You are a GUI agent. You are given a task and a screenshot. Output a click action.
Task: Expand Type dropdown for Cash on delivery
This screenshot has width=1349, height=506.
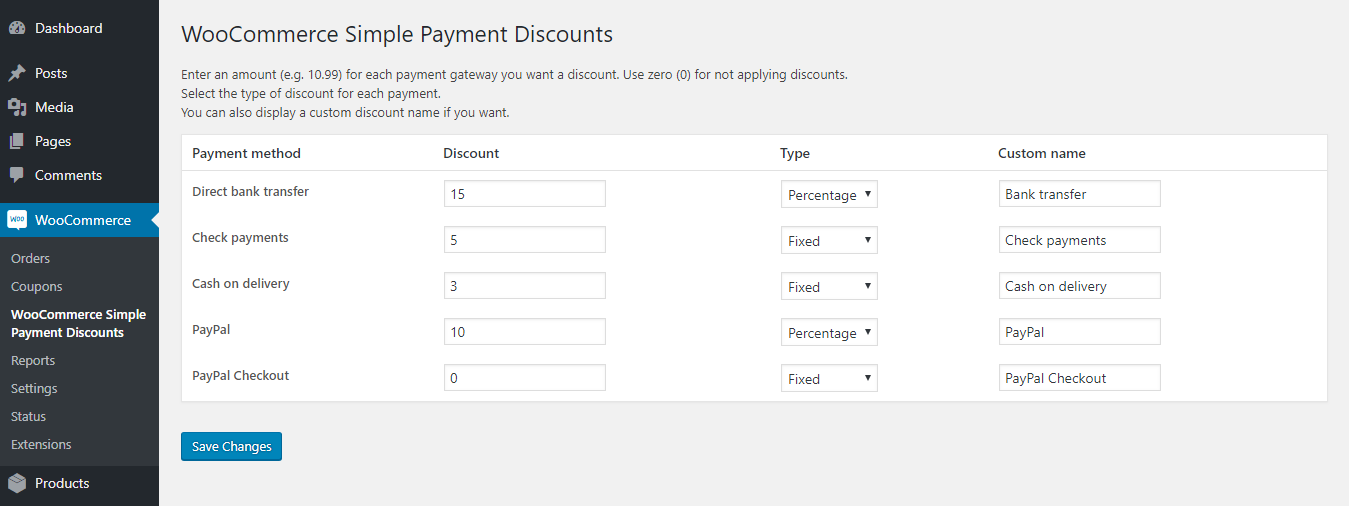(829, 287)
